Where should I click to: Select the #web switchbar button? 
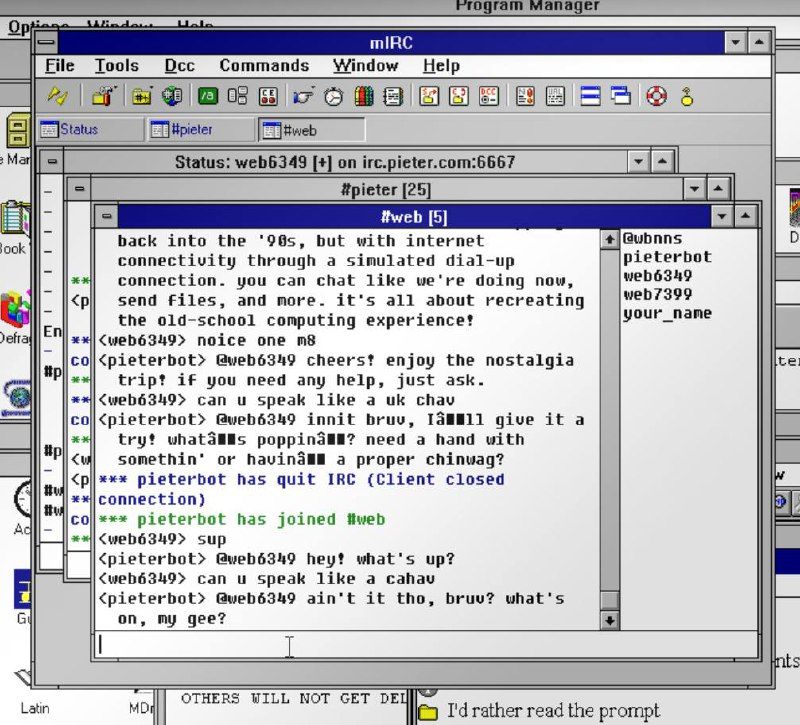point(312,130)
